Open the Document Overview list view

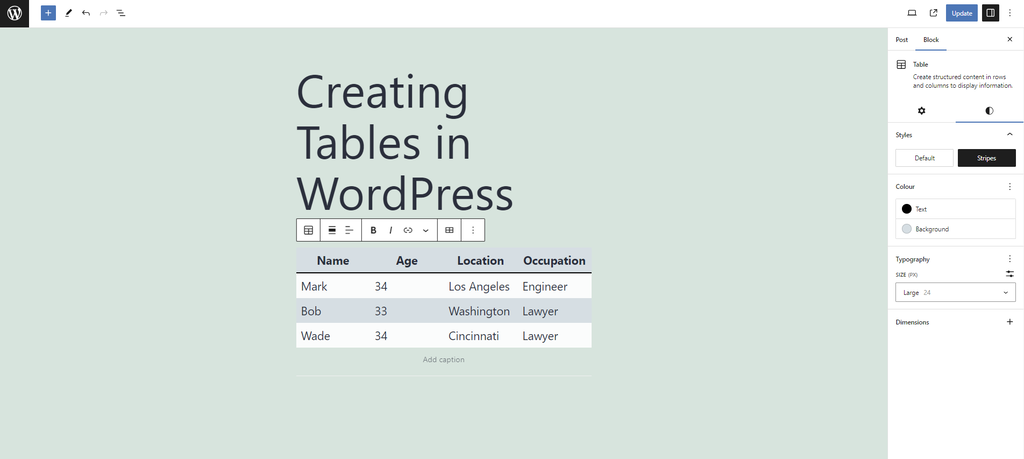tap(121, 13)
